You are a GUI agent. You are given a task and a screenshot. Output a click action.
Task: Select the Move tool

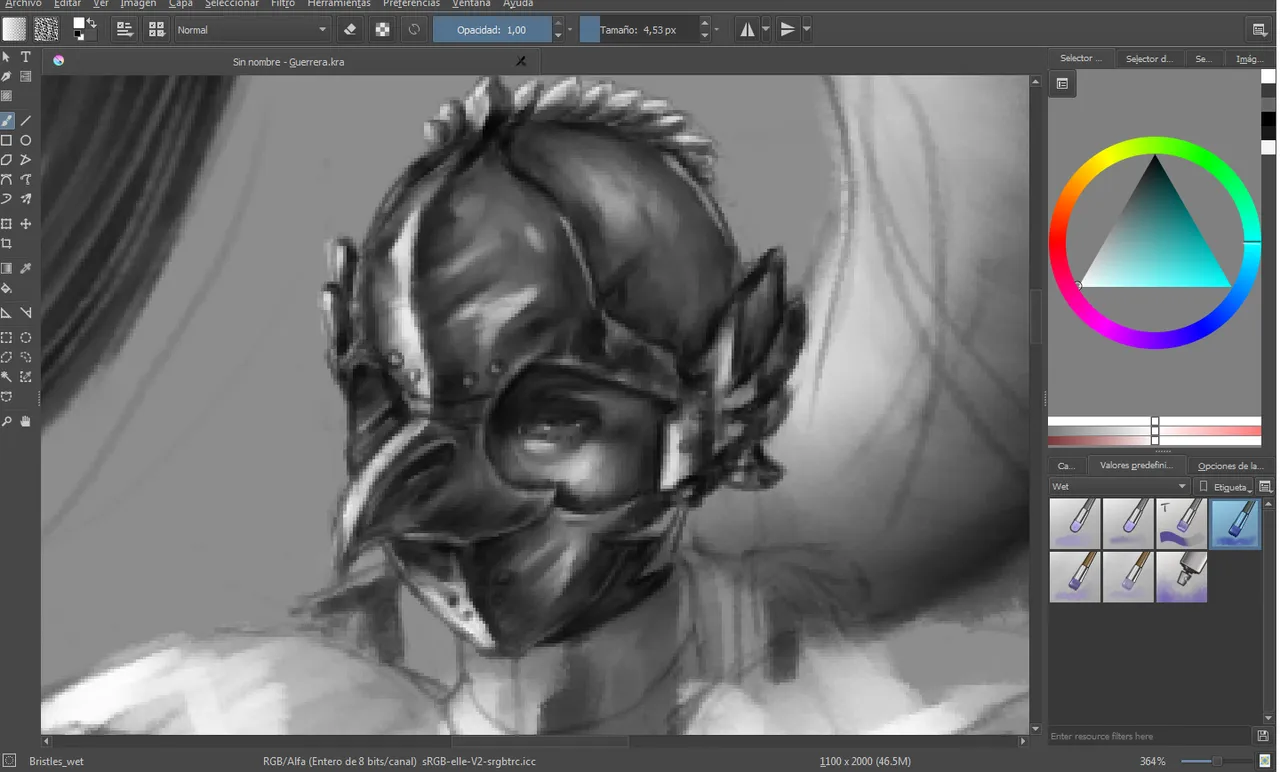[x=26, y=224]
